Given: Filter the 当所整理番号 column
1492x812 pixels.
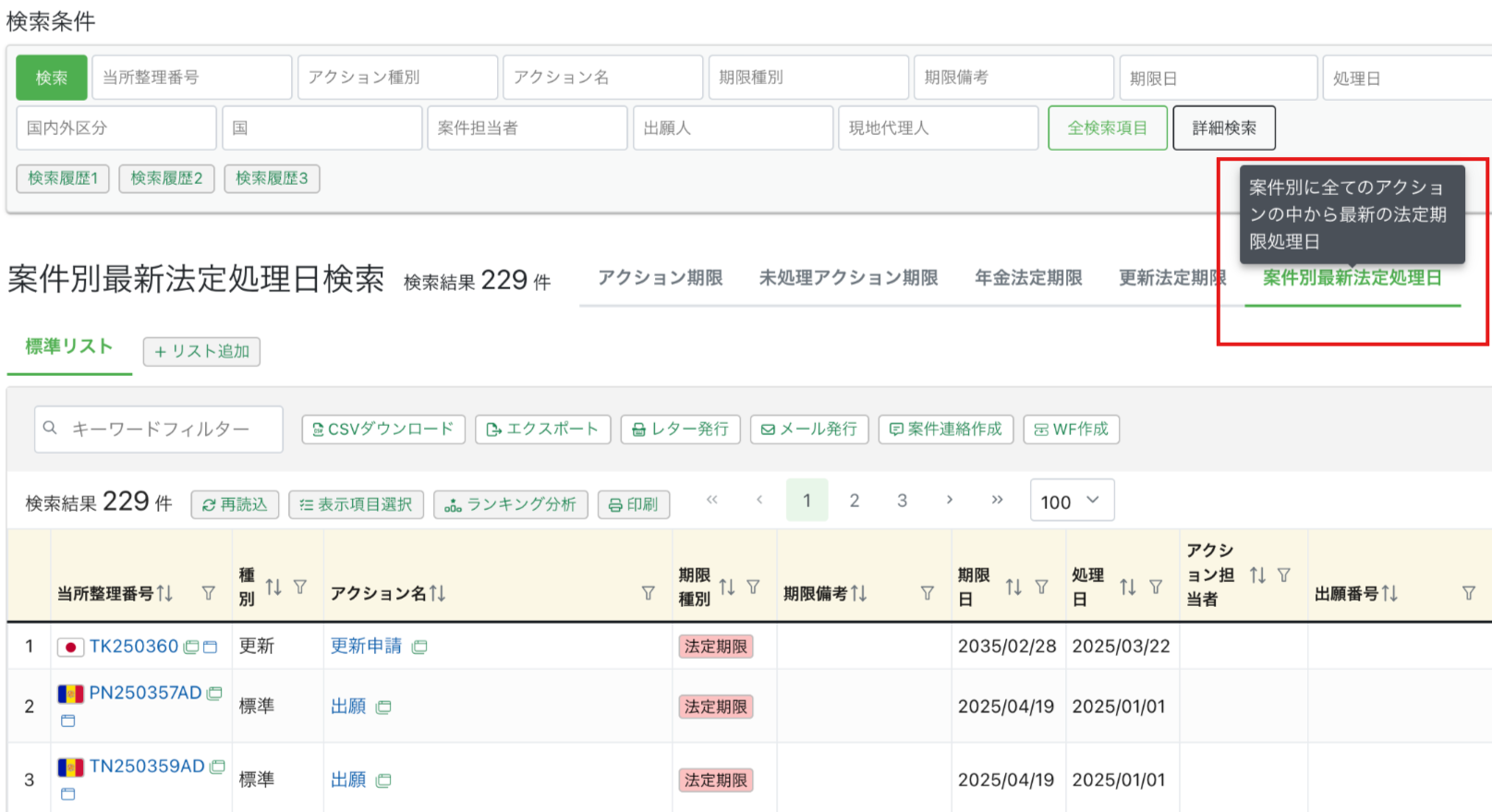Looking at the screenshot, I should coord(209,593).
